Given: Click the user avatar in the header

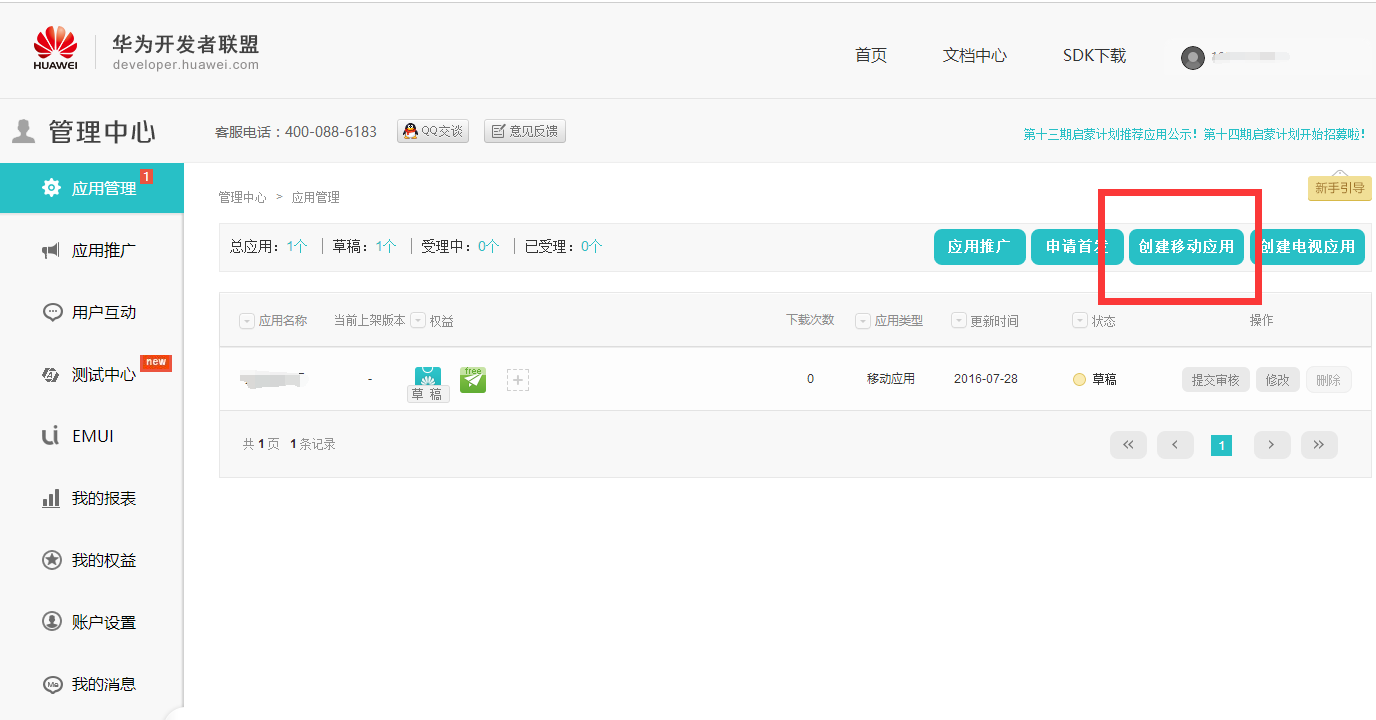Looking at the screenshot, I should coord(1192,58).
